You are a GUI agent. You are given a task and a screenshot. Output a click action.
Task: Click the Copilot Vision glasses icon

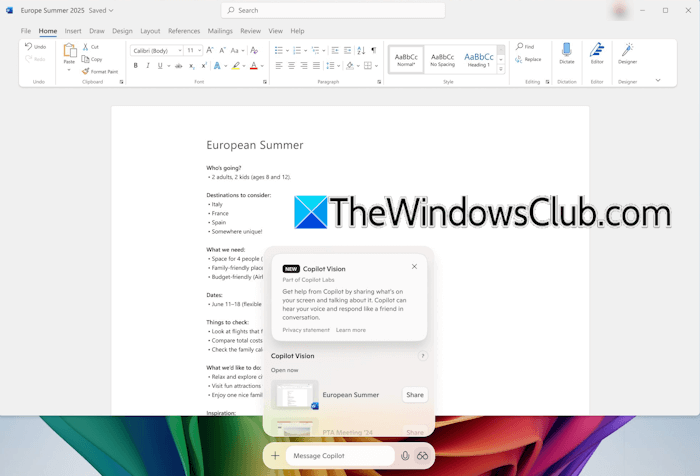(x=422, y=455)
